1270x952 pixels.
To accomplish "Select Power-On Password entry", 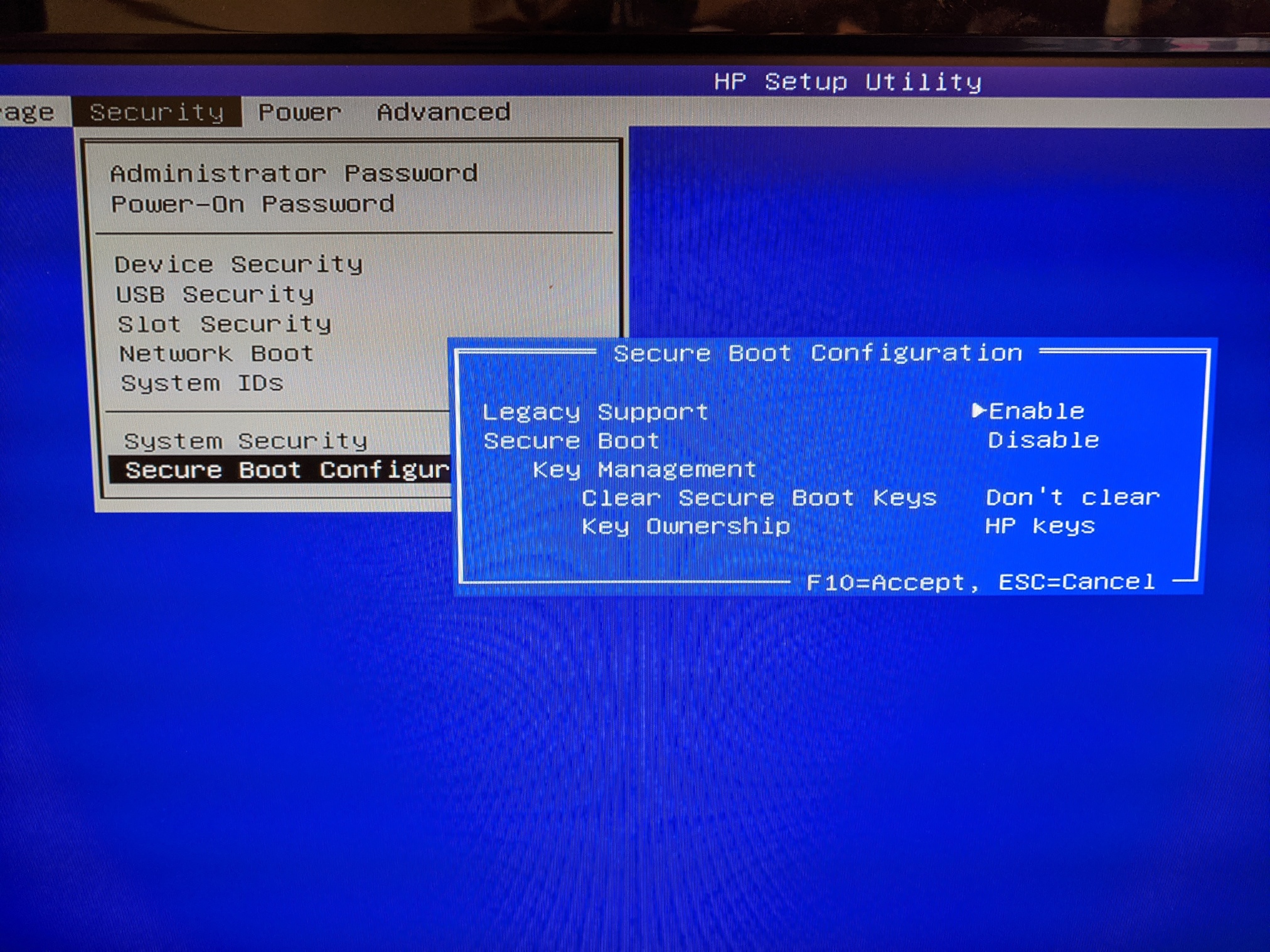I will [x=253, y=204].
